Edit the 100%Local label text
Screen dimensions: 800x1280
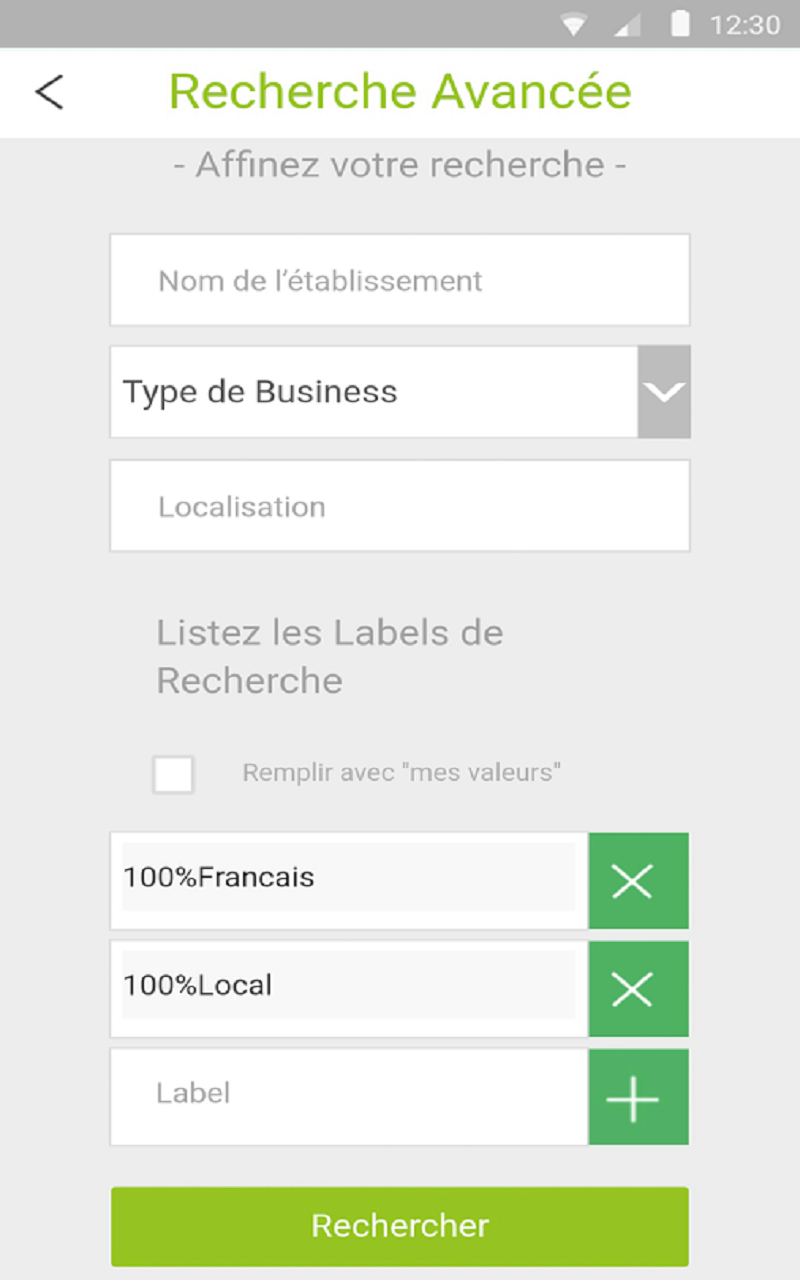pos(348,985)
